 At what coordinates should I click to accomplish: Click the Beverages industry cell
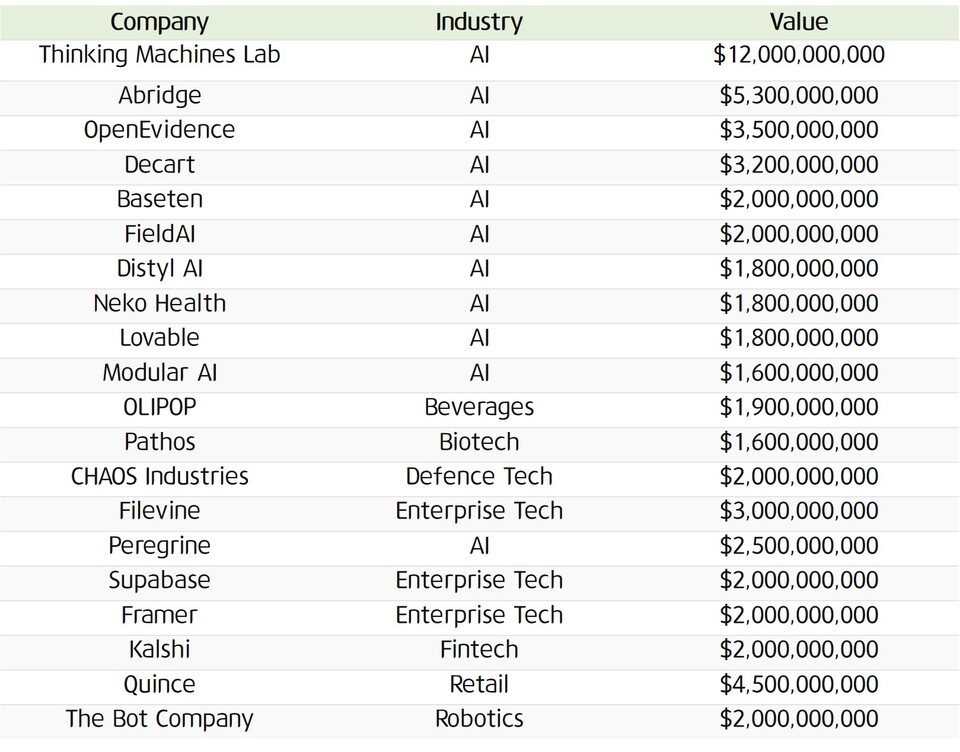pyautogui.click(x=479, y=407)
